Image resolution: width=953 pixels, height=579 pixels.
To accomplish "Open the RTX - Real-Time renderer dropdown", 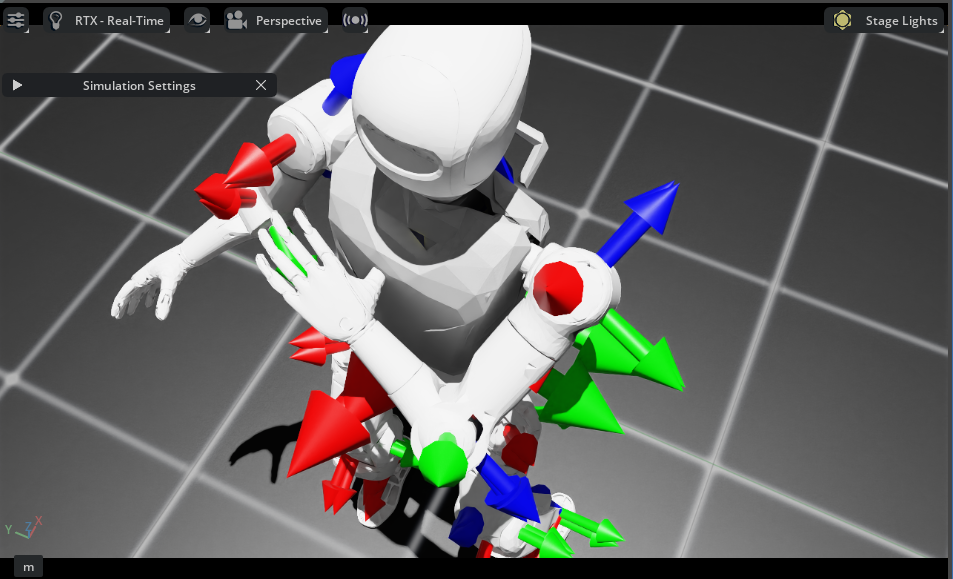I will (106, 20).
